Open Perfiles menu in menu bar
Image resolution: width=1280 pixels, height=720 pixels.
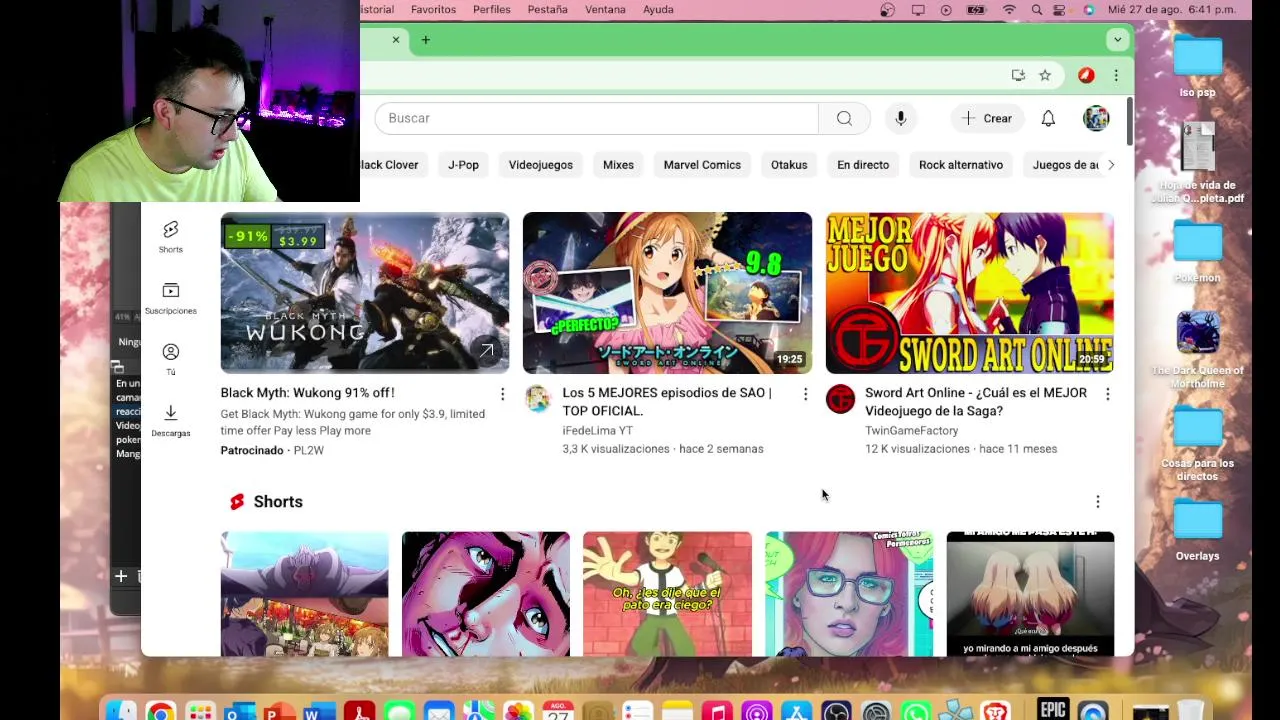[491, 9]
